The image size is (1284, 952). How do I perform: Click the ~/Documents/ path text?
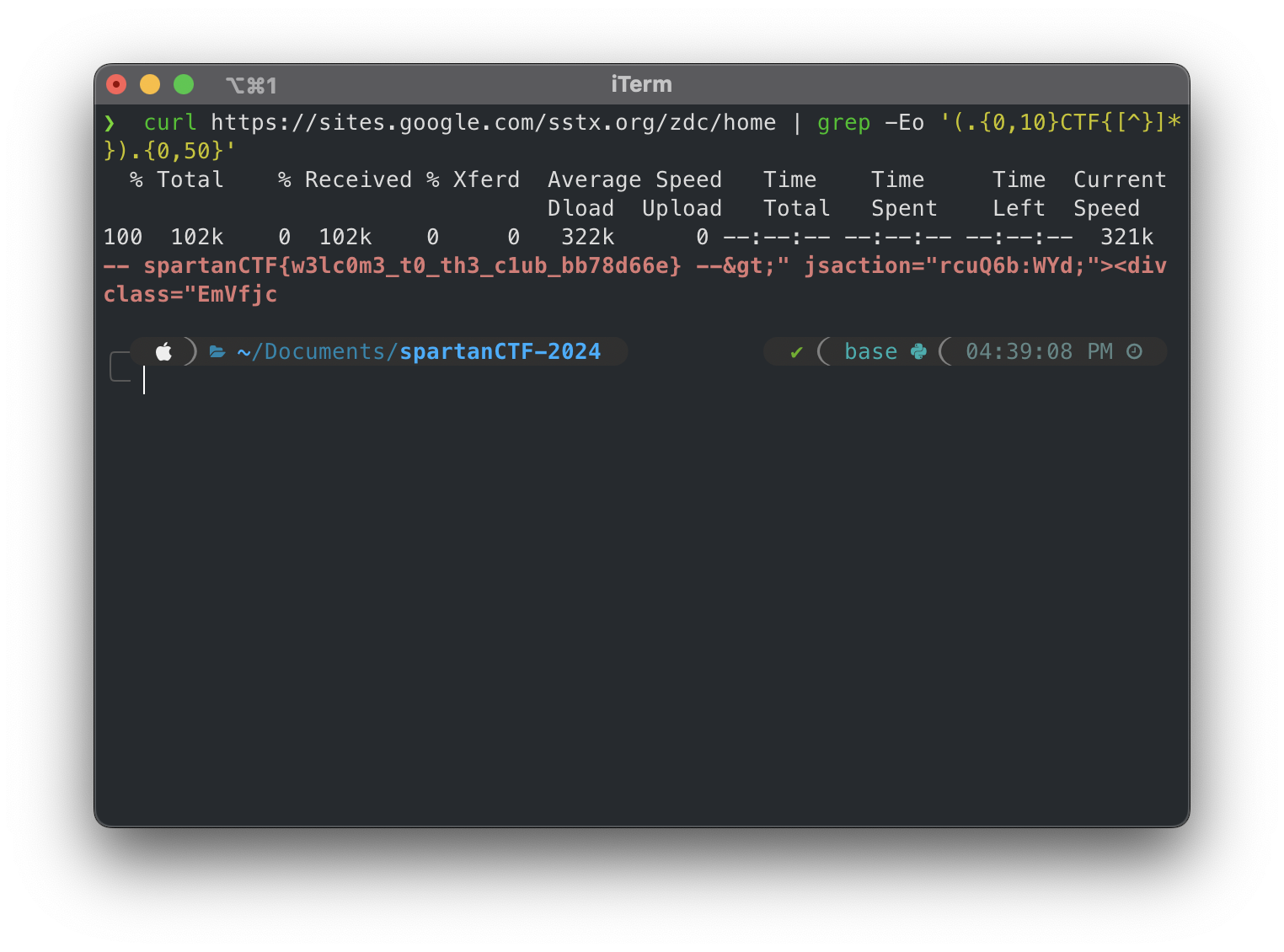(x=318, y=351)
